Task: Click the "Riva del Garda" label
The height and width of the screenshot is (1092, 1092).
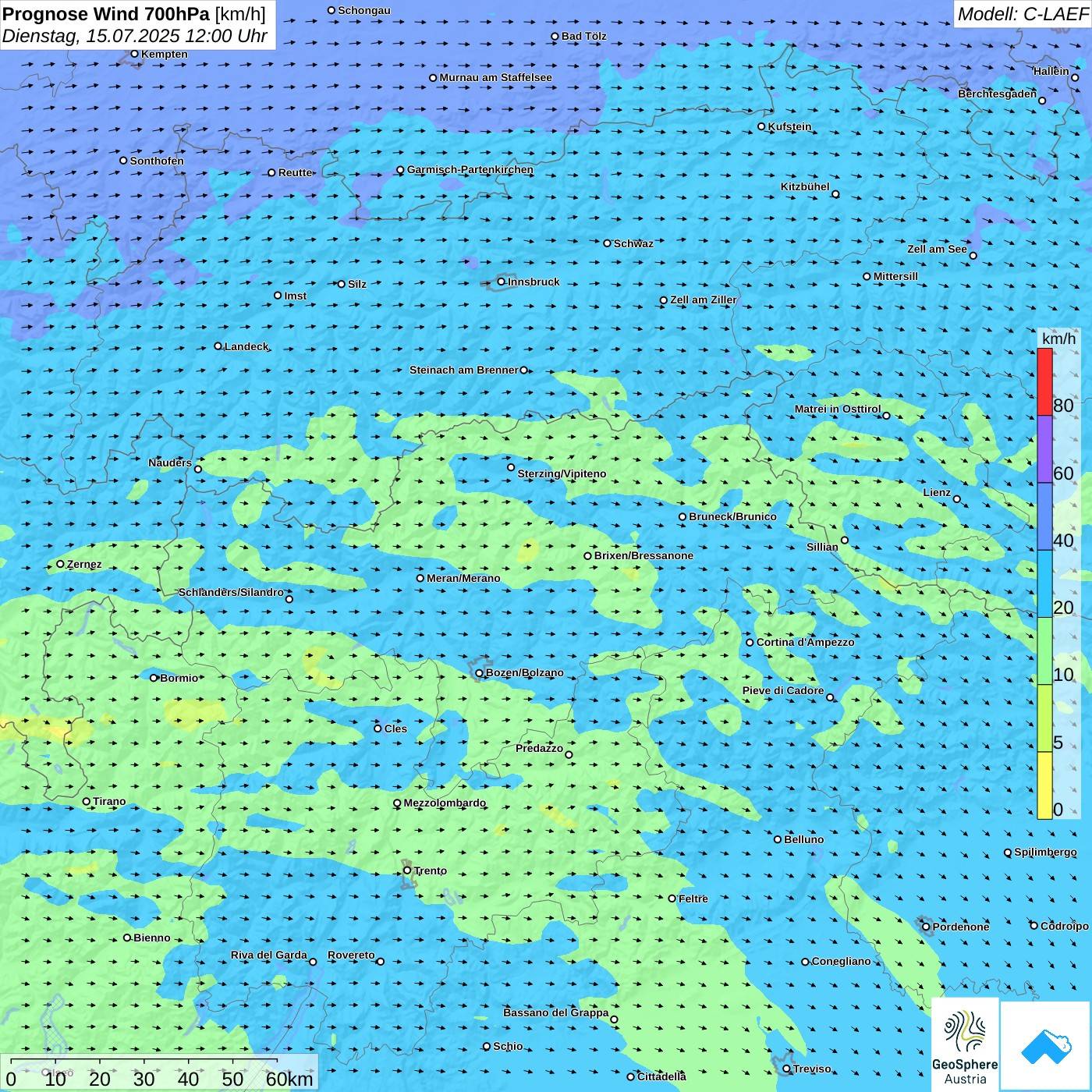Action: coord(269,955)
